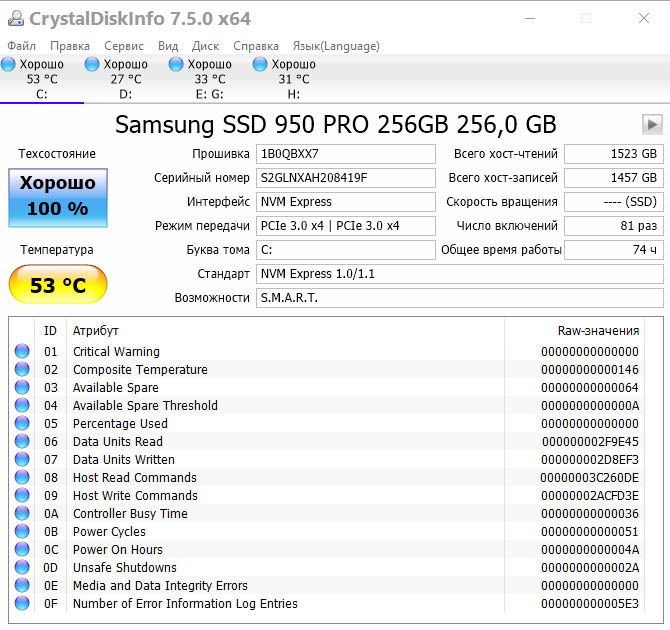The height and width of the screenshot is (630, 670).
Task: Click the firmware field 1B0QBXX7
Action: 346,154
